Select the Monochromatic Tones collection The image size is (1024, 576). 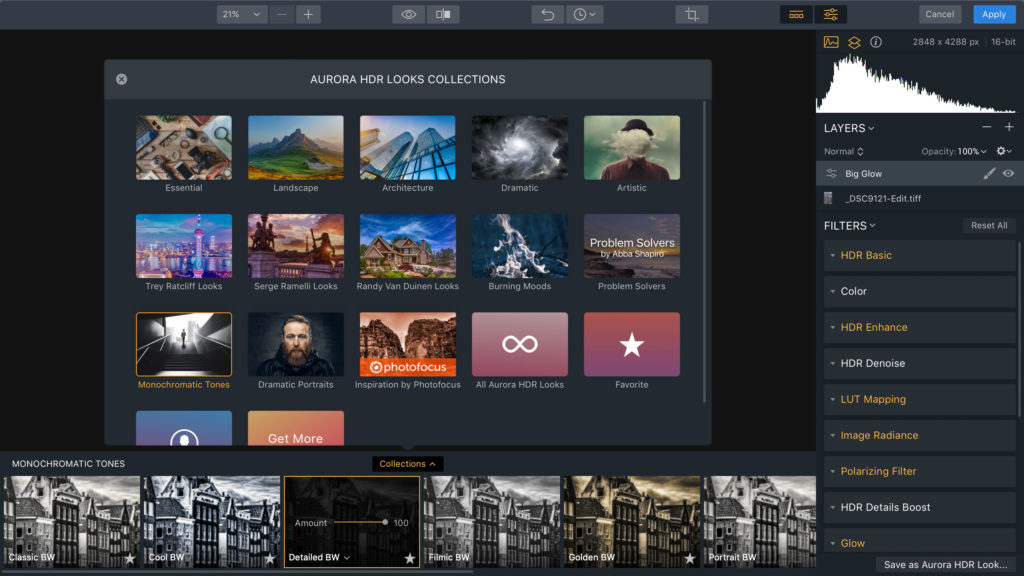pyautogui.click(x=184, y=344)
